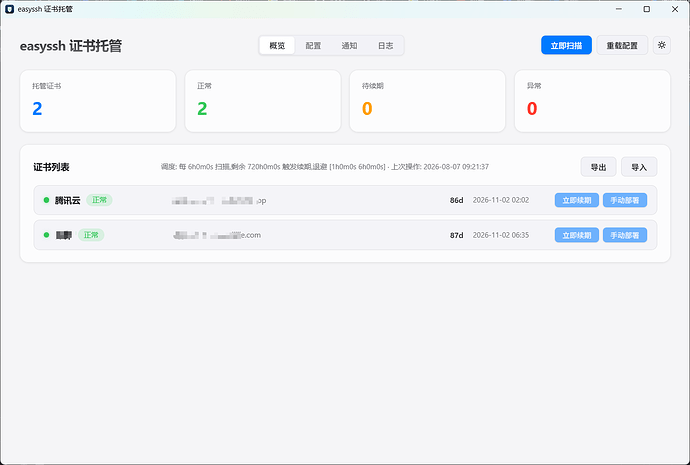The height and width of the screenshot is (465, 690).
Task: Click the theme toggle sun icon
Action: [661, 45]
